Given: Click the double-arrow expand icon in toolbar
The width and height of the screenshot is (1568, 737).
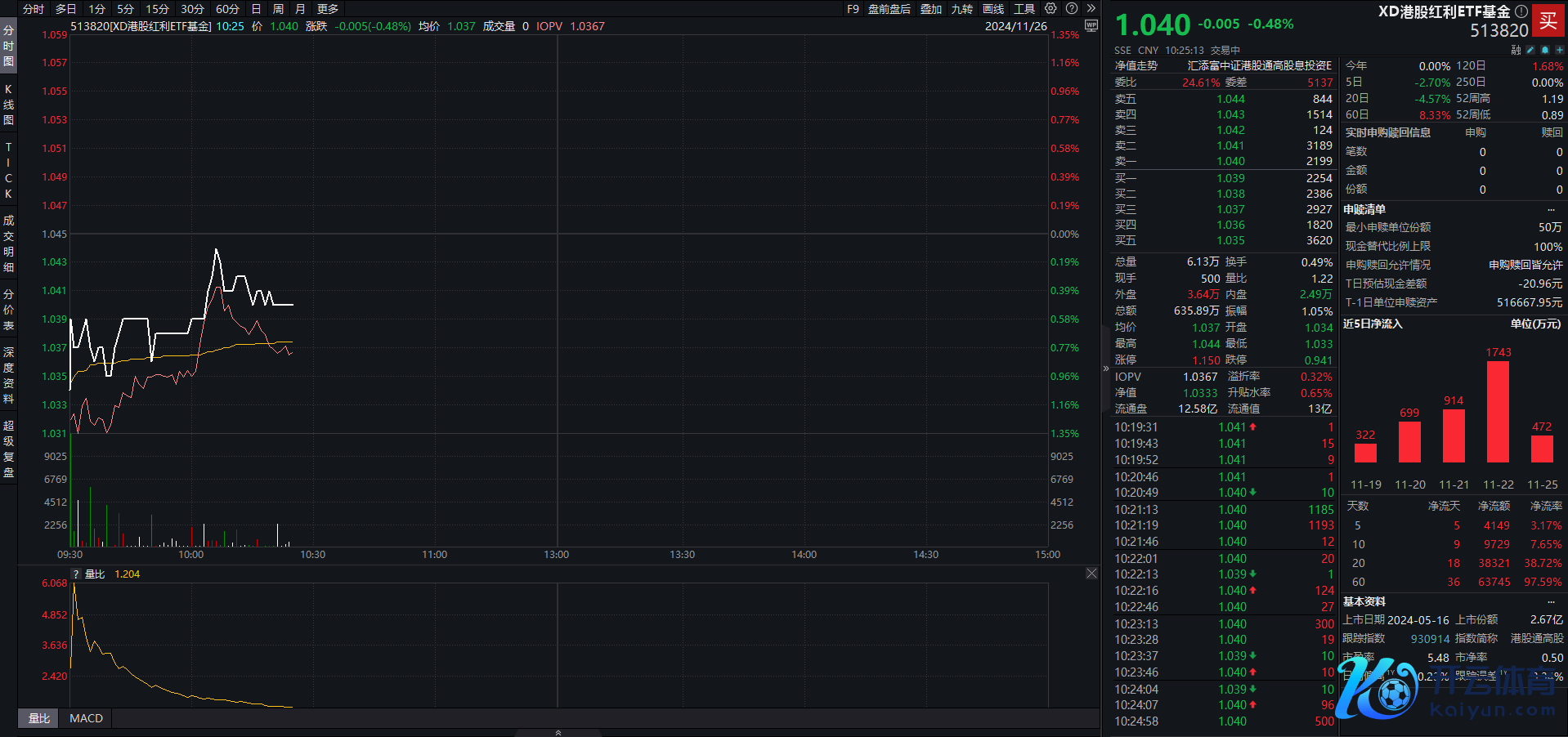Looking at the screenshot, I should click(1091, 9).
